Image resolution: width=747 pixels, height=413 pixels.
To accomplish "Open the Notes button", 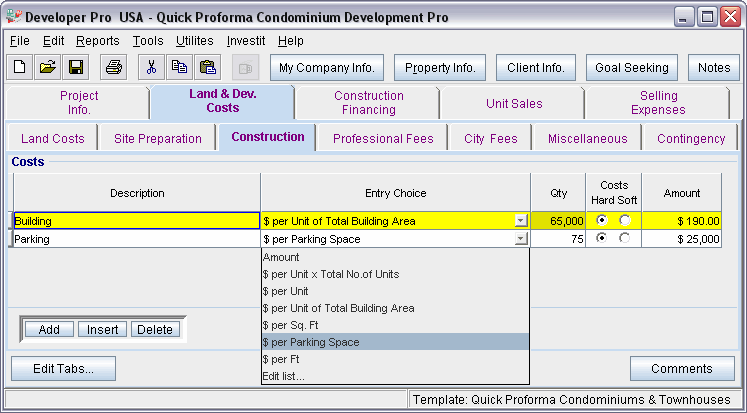I will (714, 68).
